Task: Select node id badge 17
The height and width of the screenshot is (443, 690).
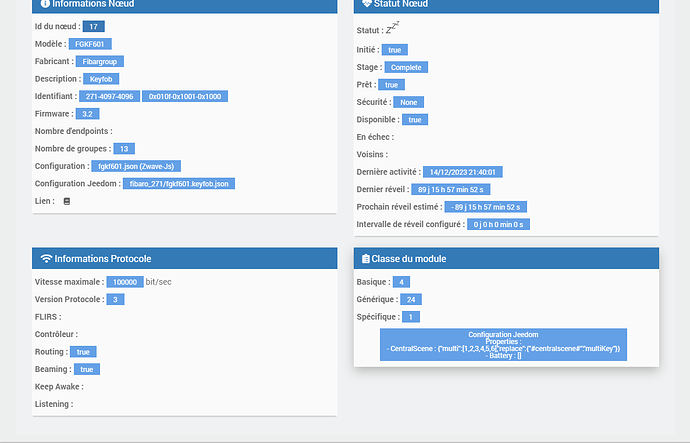Action: [94, 26]
